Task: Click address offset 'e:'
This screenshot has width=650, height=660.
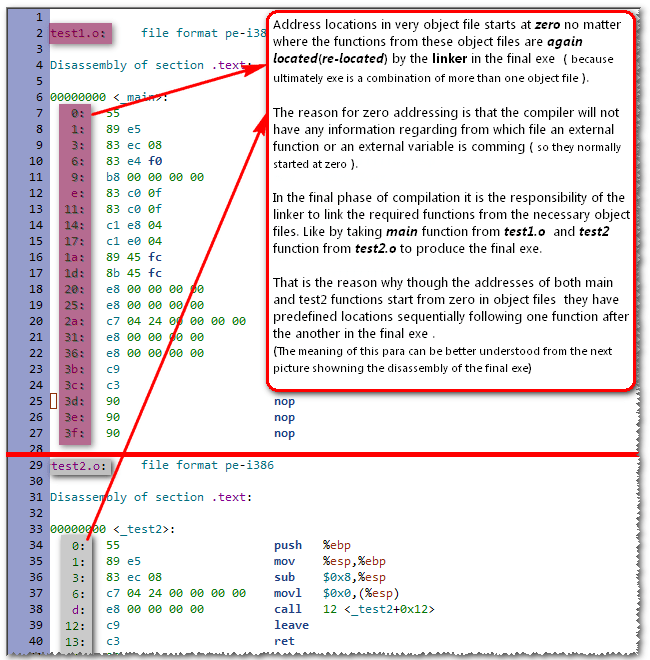Action: click(77, 193)
